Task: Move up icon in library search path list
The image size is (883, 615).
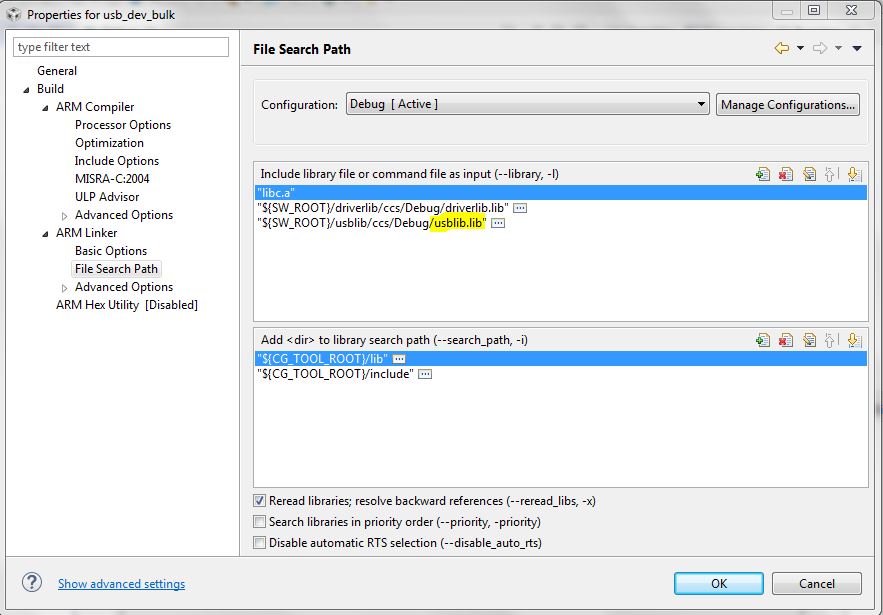Action: (x=830, y=340)
